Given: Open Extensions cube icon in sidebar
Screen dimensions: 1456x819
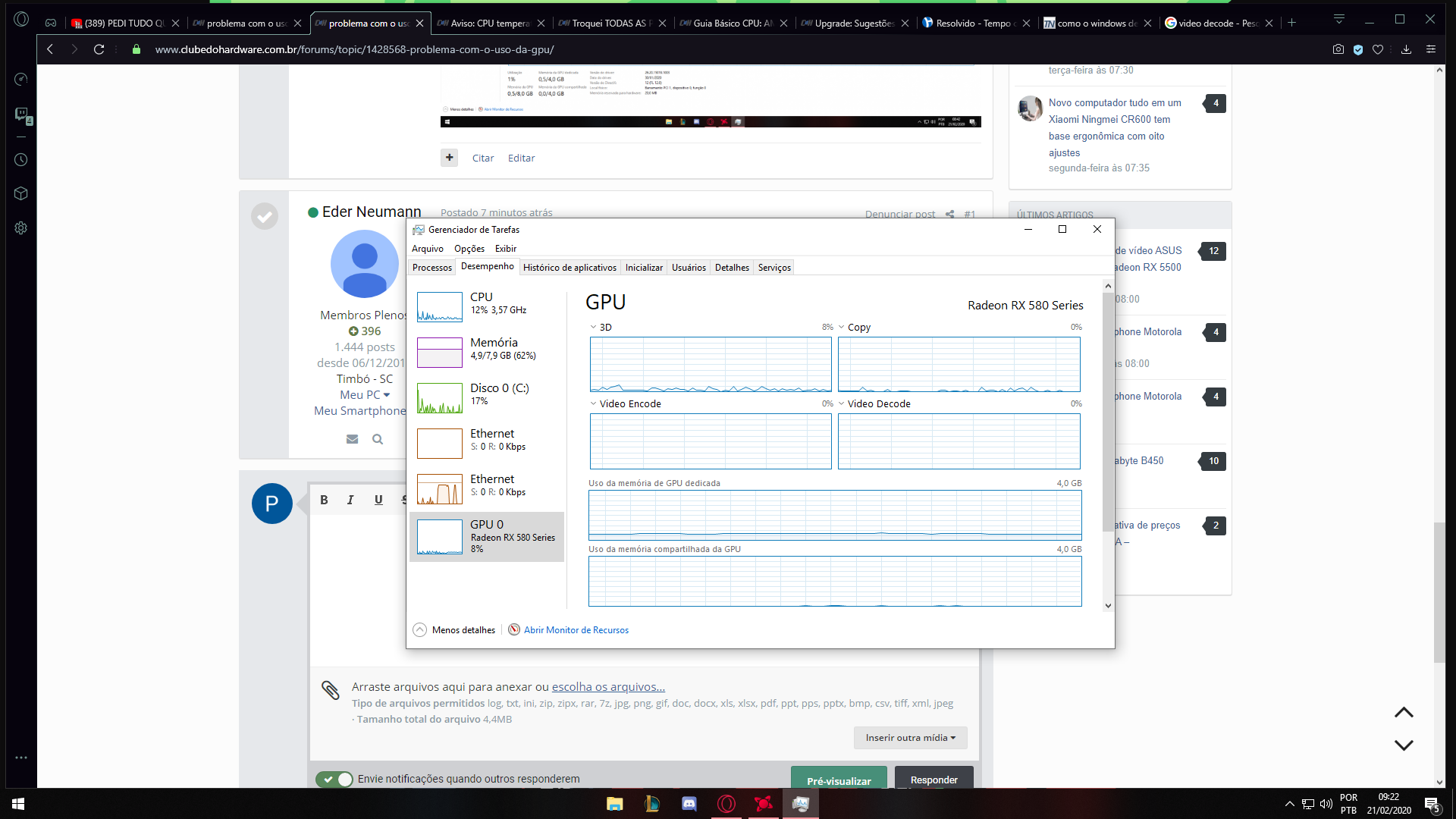Looking at the screenshot, I should (x=21, y=193).
